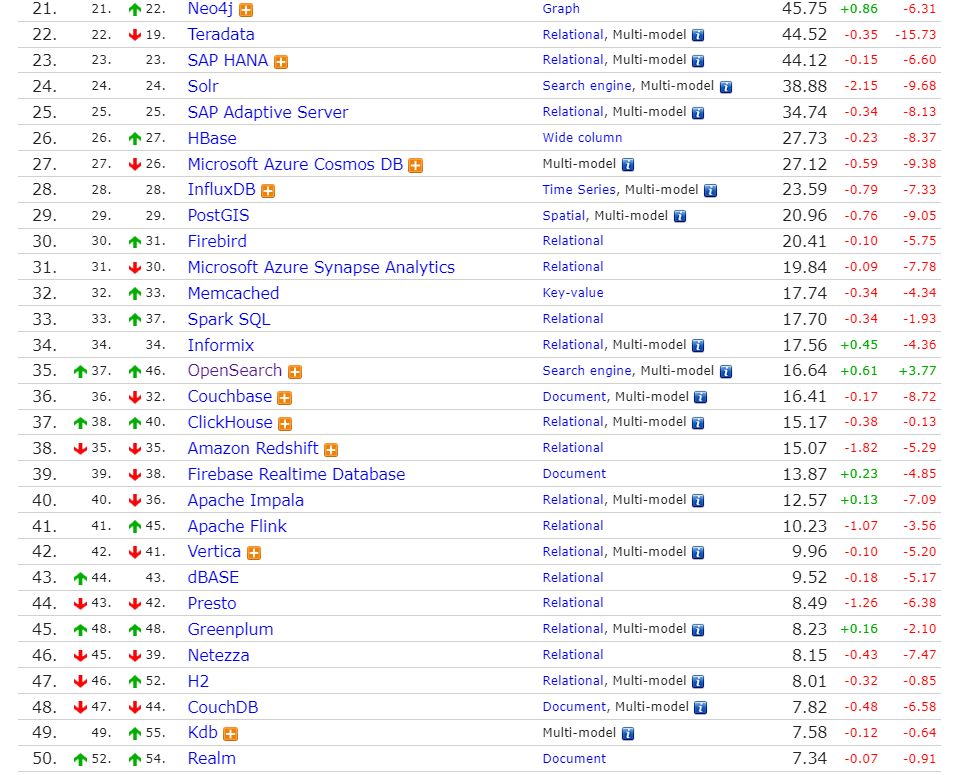
Task: Click the plus icon beside Kdb
Action: (x=231, y=734)
